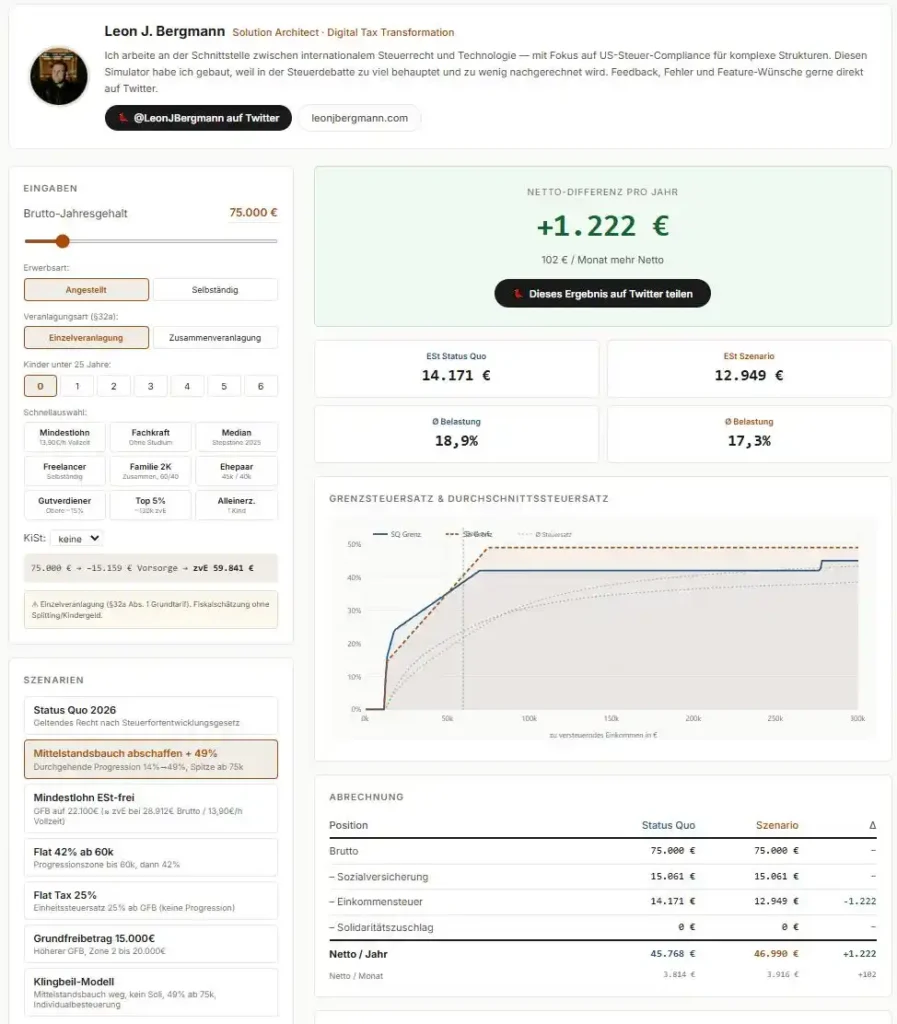Set Kinder unter 25 to 3
Screen dimensions: 897x1024
151,385
